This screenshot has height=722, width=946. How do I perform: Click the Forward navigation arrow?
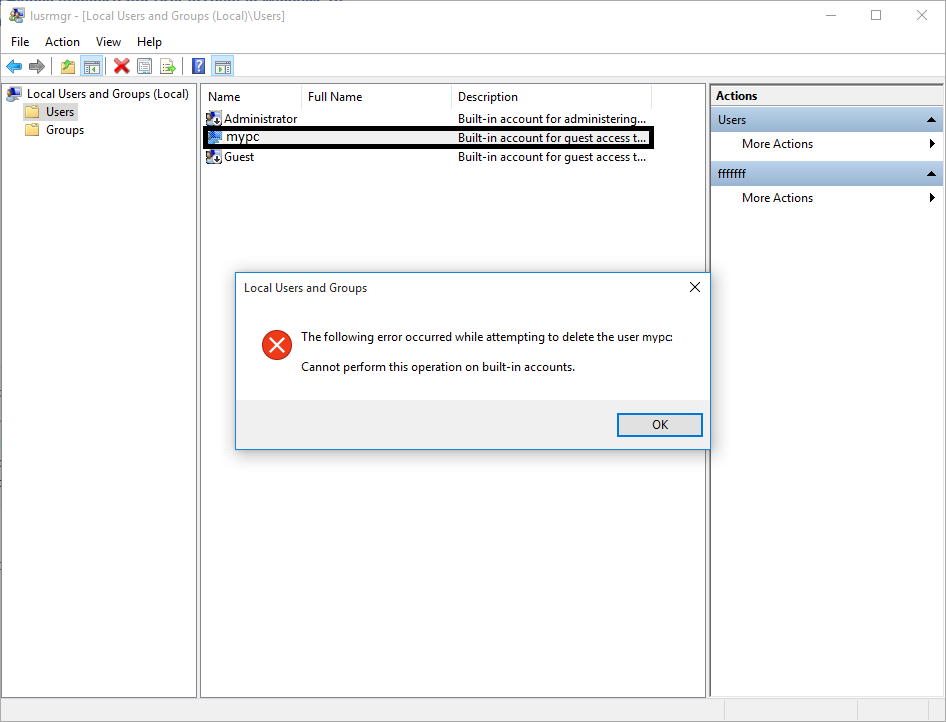(38, 66)
